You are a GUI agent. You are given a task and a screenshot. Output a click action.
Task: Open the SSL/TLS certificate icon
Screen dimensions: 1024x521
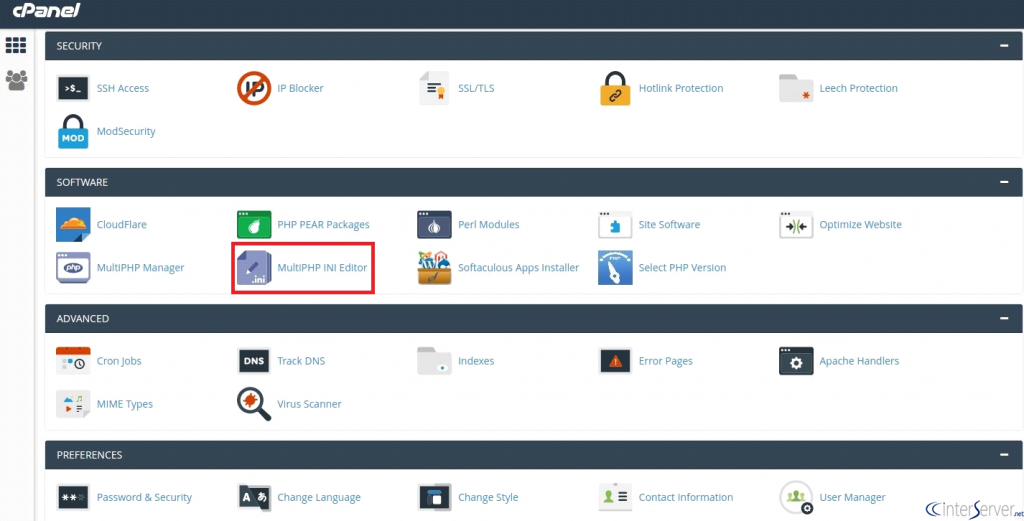pos(434,88)
